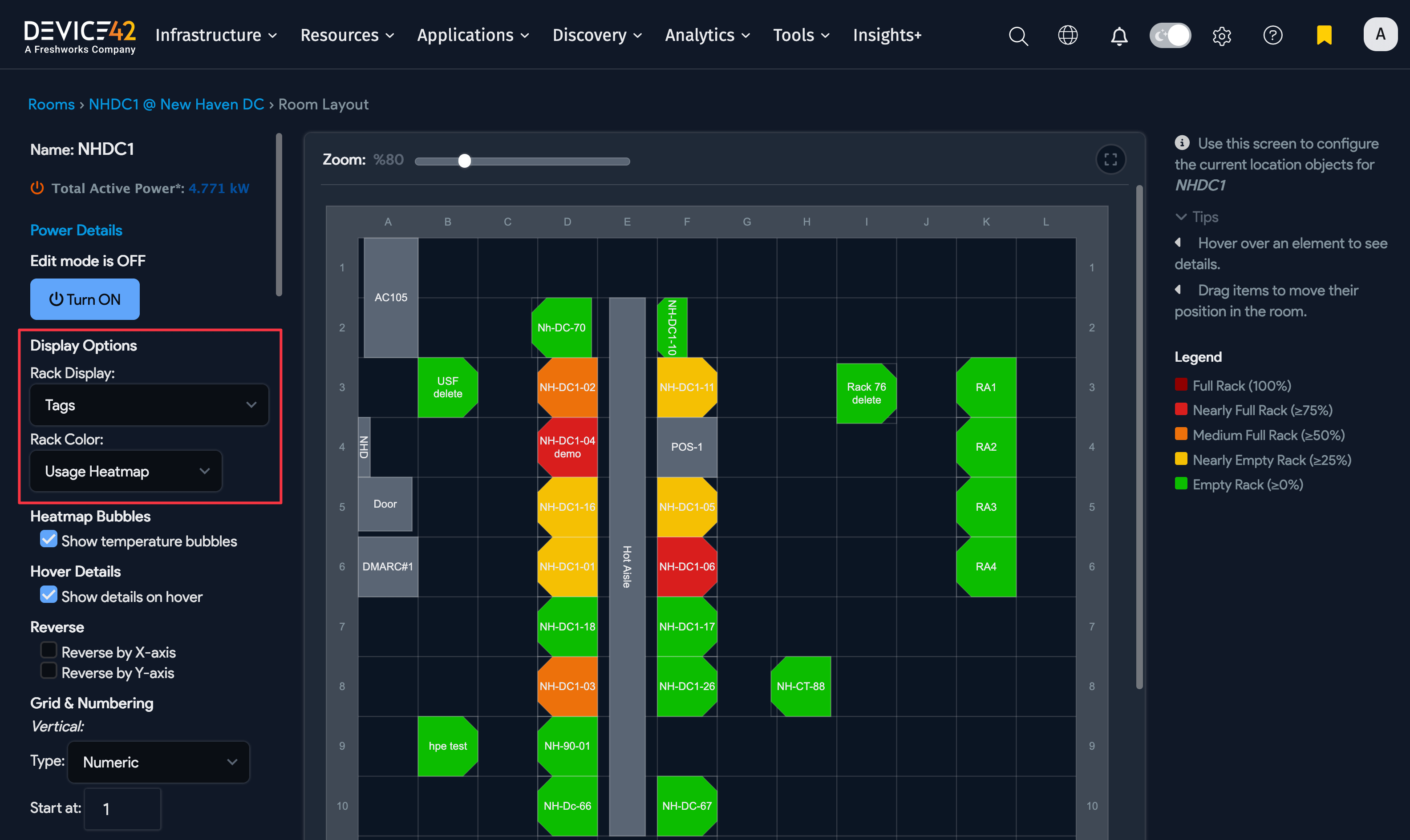The height and width of the screenshot is (840, 1410).
Task: Click the Zoom slider handle
Action: coord(464,162)
